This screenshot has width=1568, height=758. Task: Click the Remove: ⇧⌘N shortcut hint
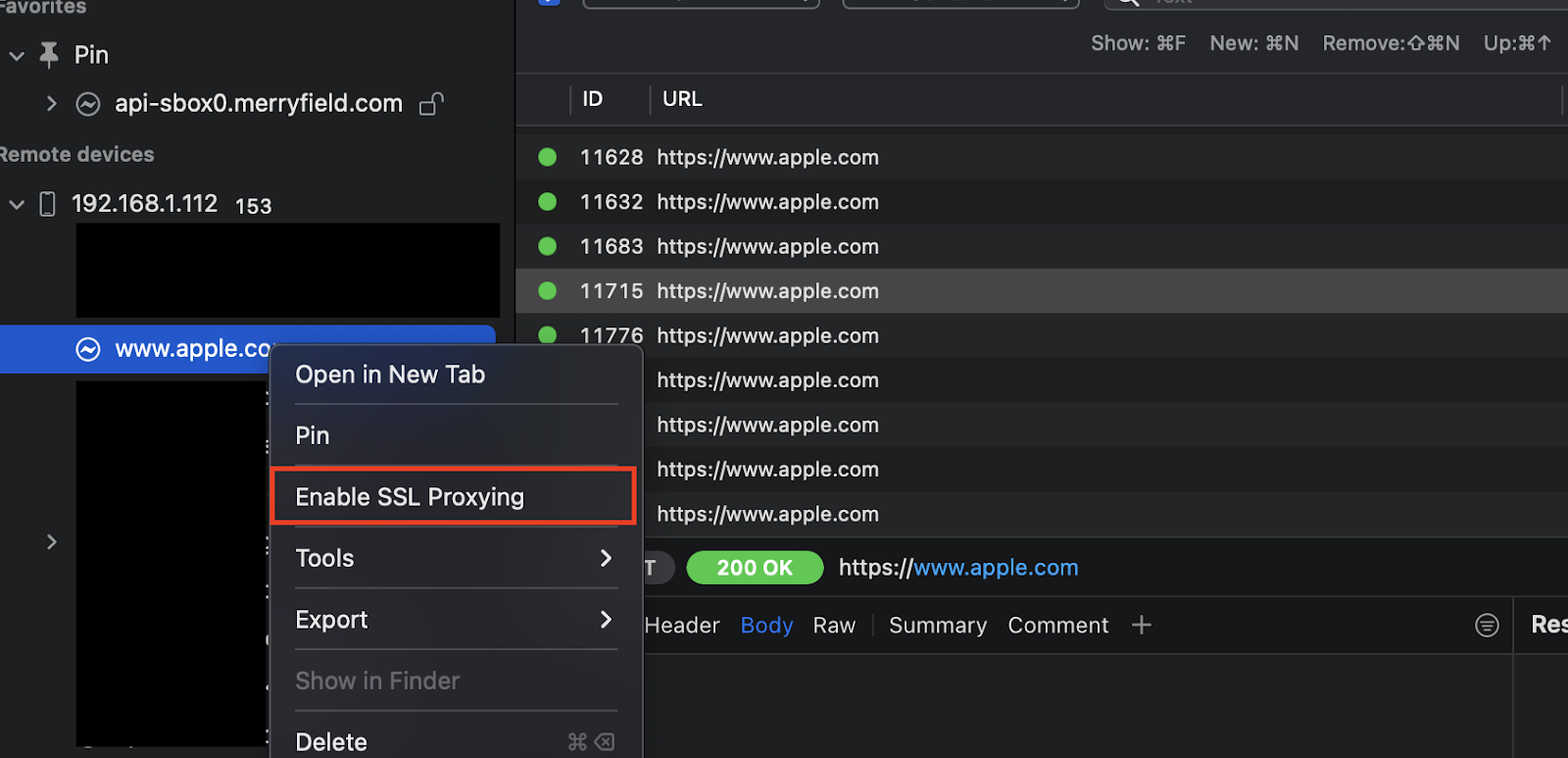[x=1392, y=43]
